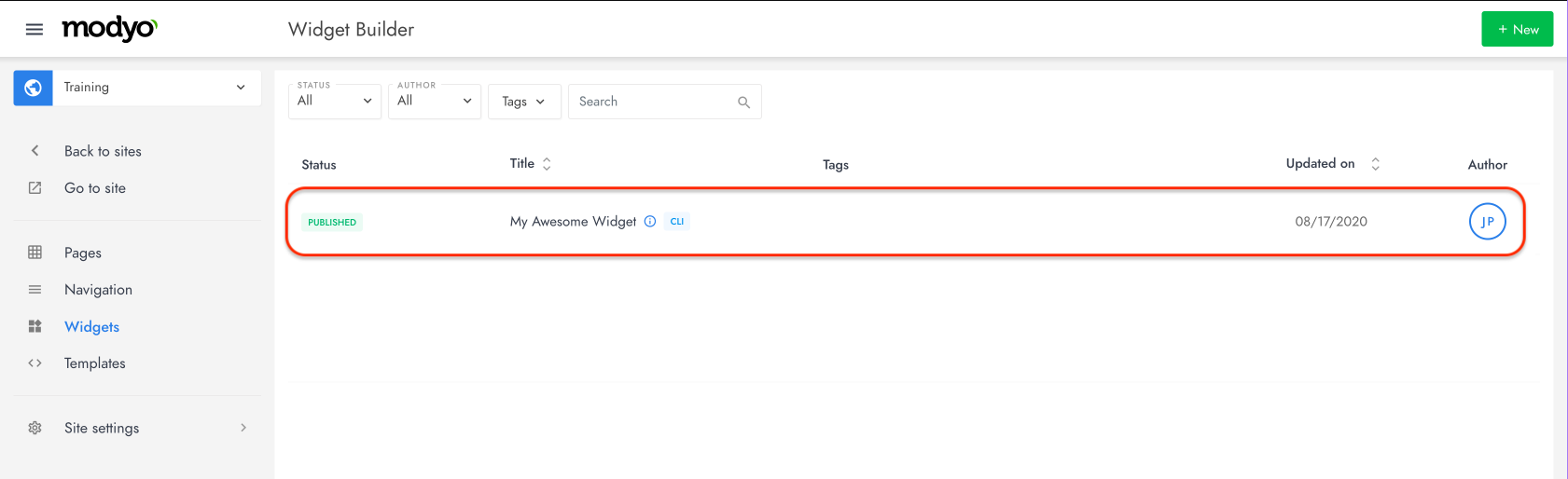Click the Modyo logo
Viewport: 1568px width, 479px height.
click(109, 29)
